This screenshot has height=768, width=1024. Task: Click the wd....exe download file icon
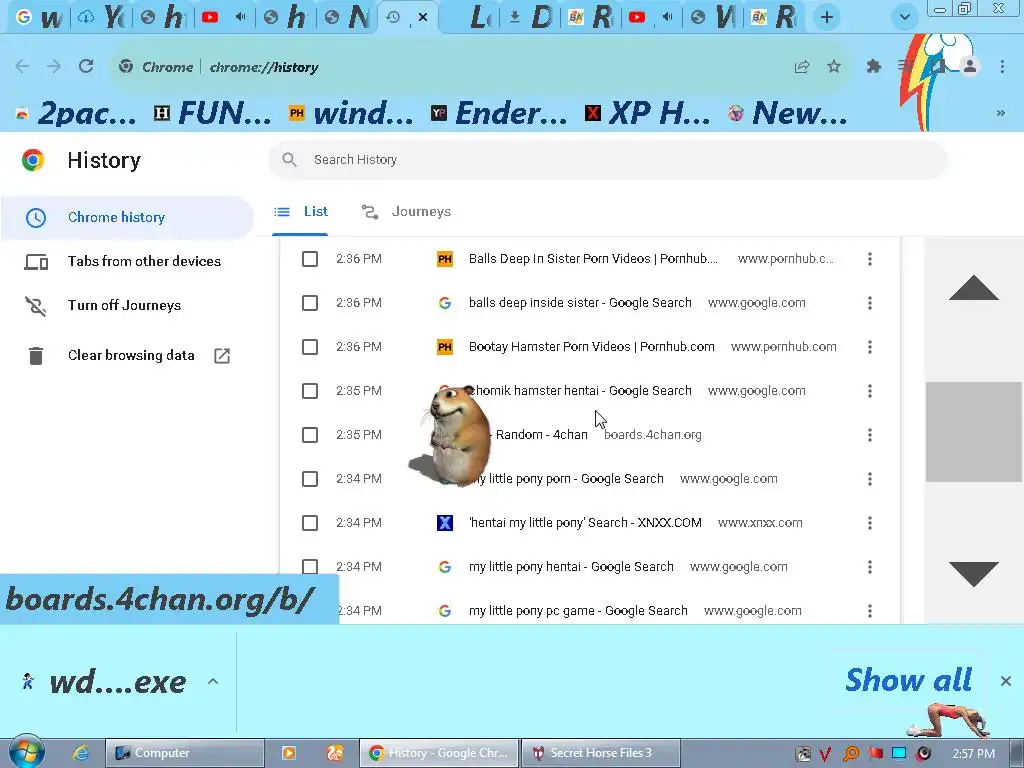[x=27, y=681]
